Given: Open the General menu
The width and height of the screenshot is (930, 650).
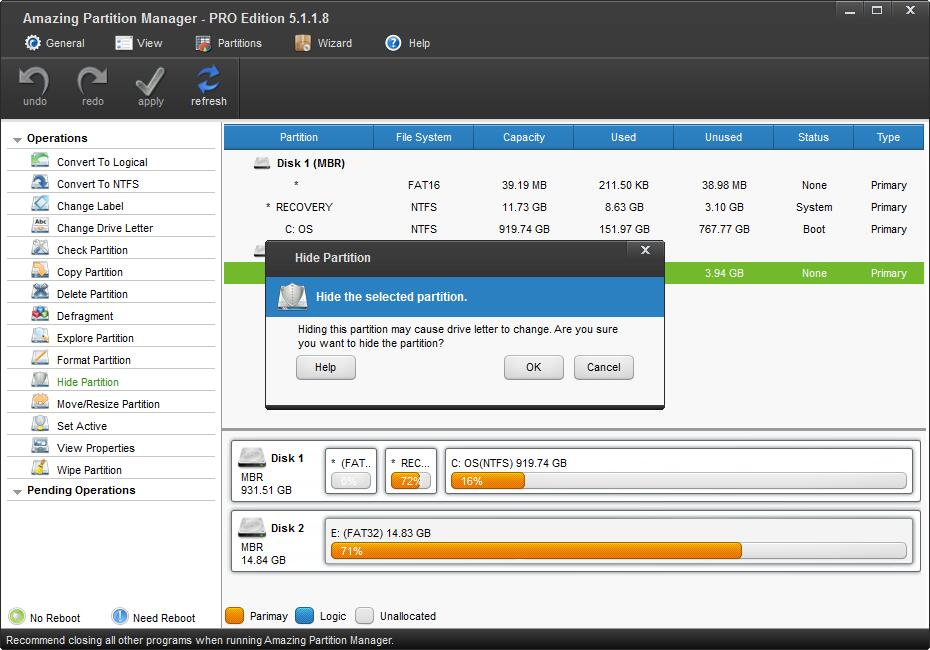Looking at the screenshot, I should pos(55,43).
